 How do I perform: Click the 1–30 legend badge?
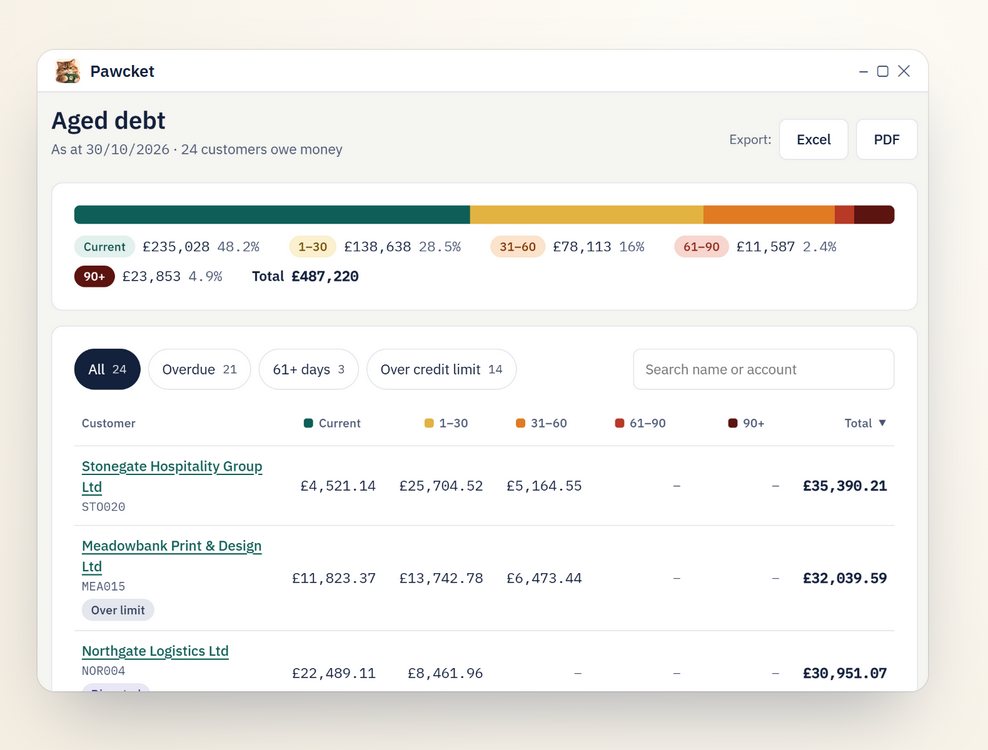pyautogui.click(x=313, y=246)
